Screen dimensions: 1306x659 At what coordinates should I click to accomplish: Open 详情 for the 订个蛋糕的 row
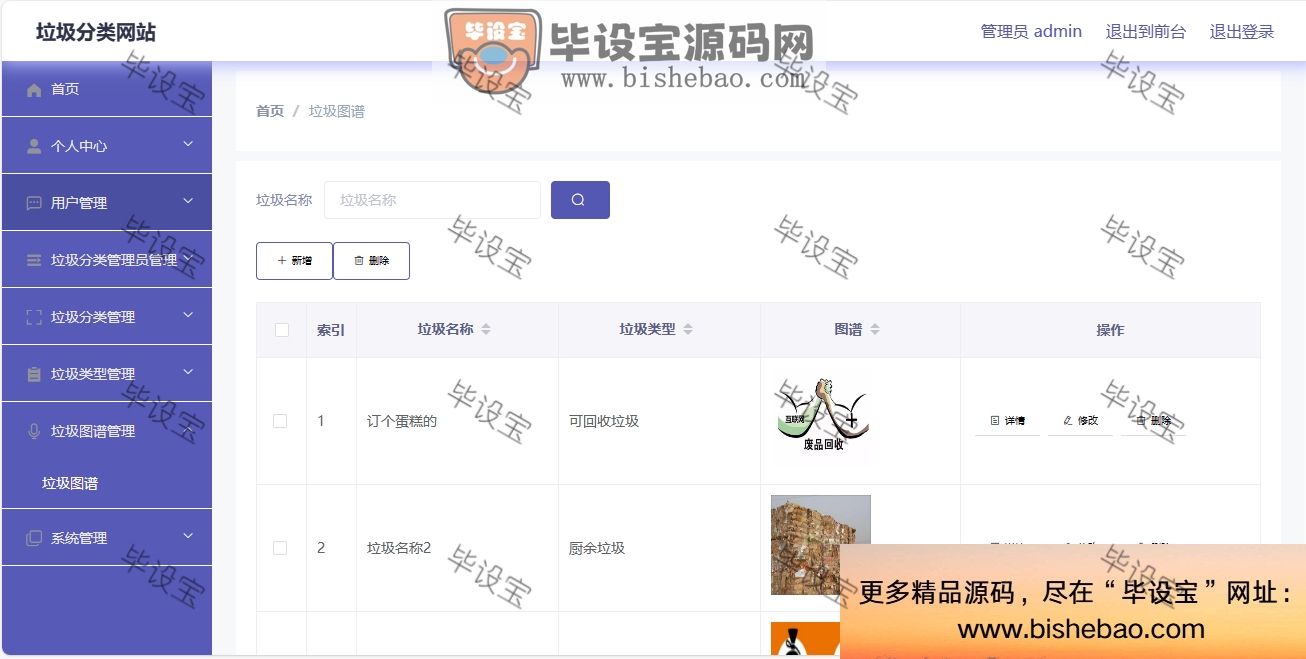pos(1007,421)
